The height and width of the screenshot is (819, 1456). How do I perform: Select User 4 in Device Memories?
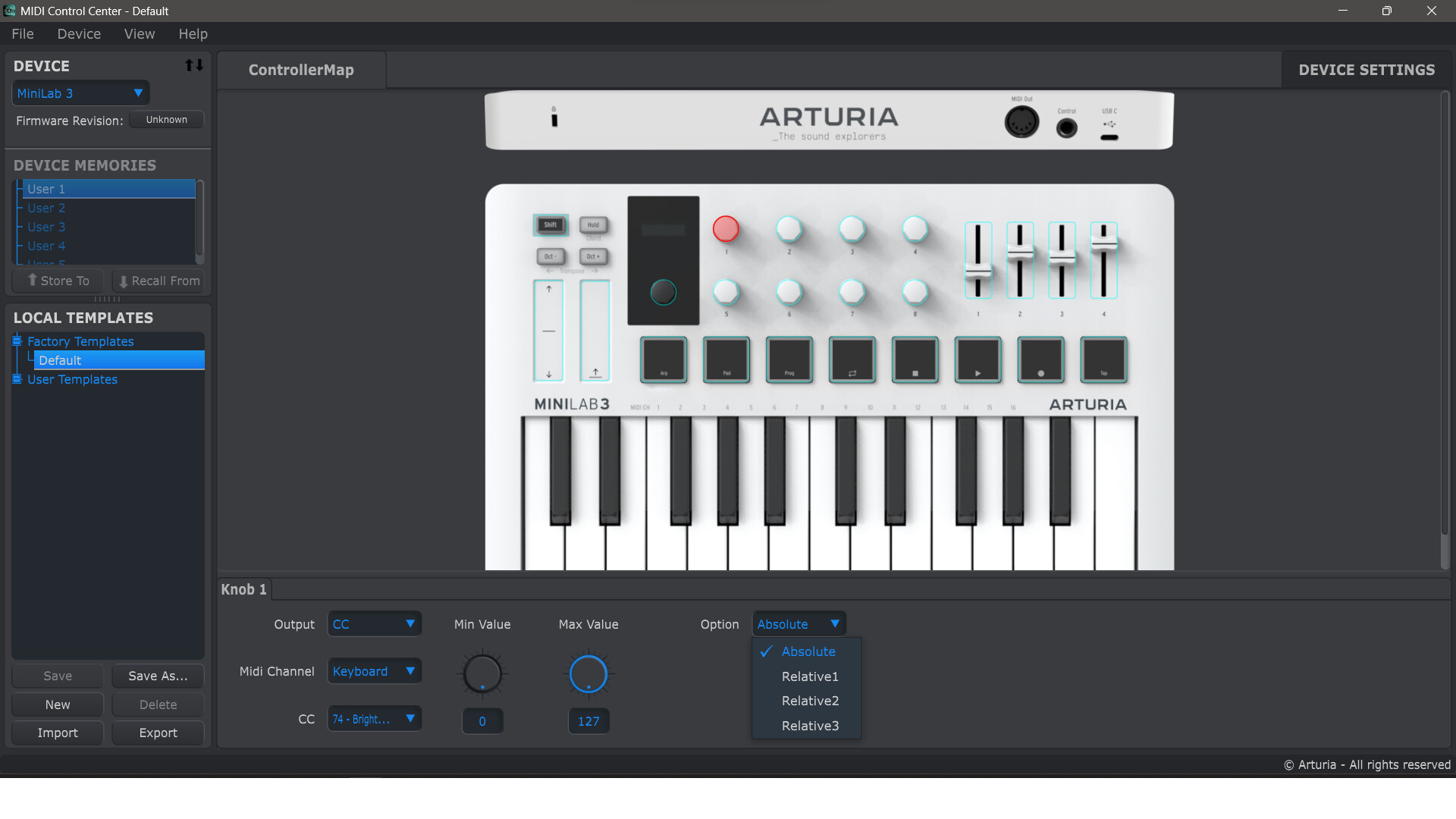pos(108,246)
